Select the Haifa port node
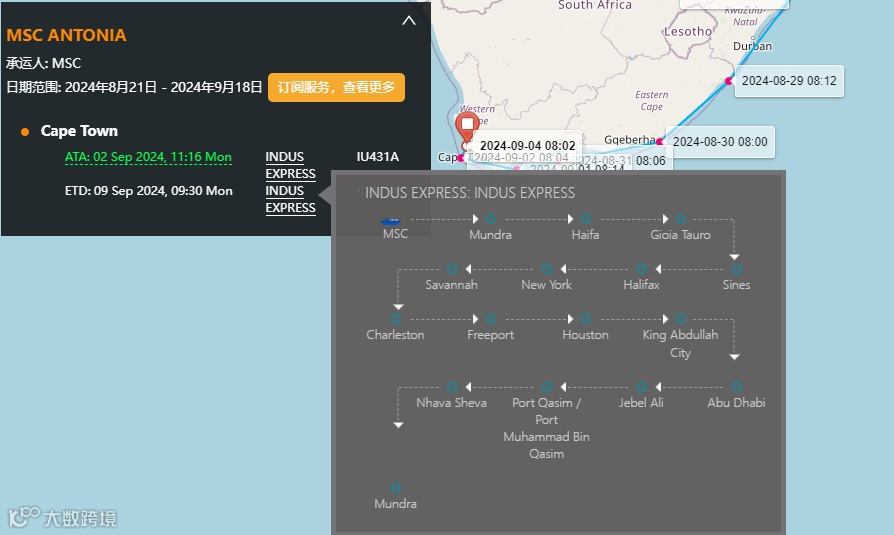 (x=586, y=219)
